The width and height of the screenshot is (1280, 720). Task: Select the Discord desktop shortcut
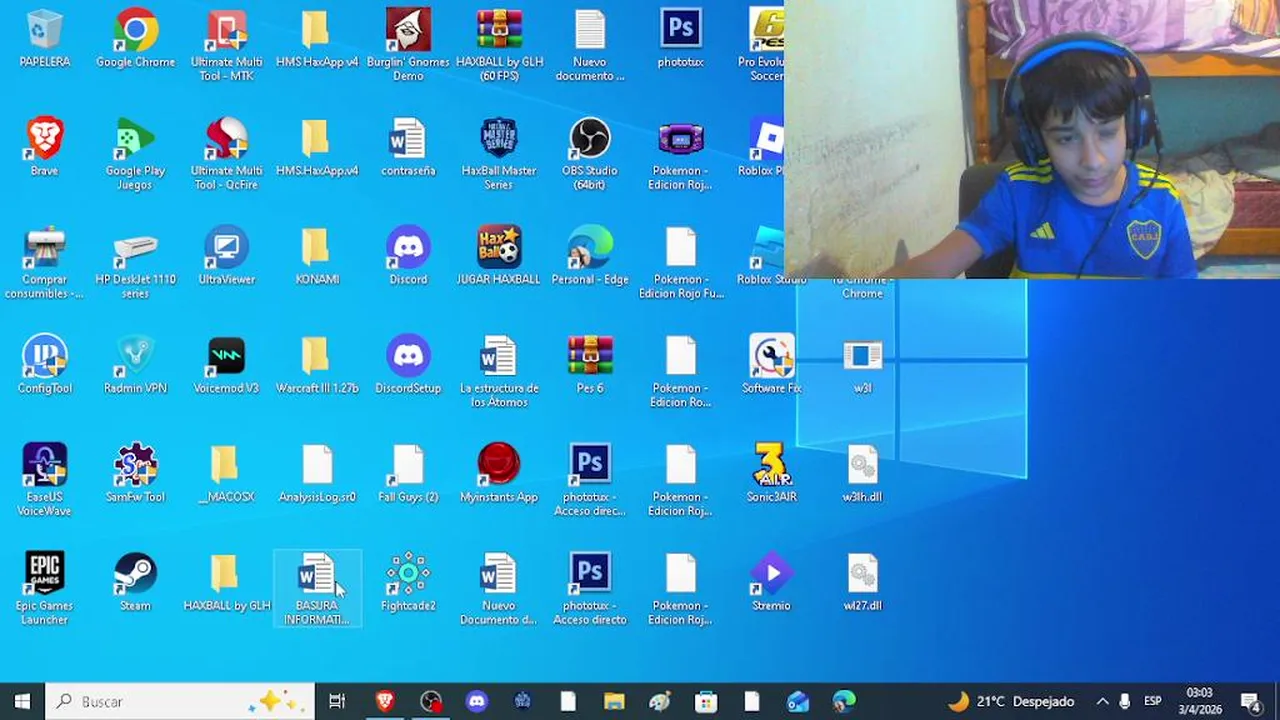click(408, 257)
